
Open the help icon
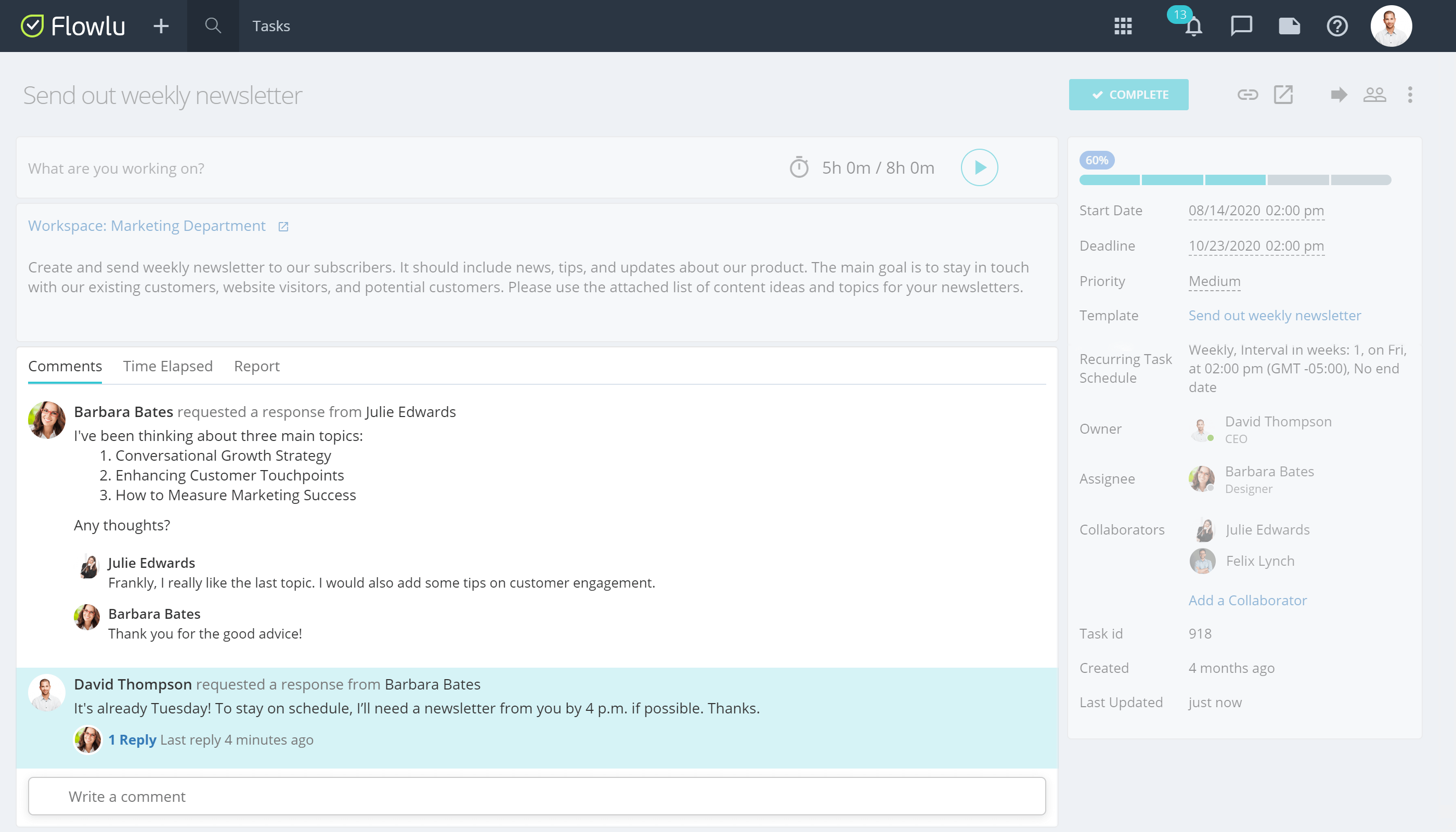(x=1337, y=27)
